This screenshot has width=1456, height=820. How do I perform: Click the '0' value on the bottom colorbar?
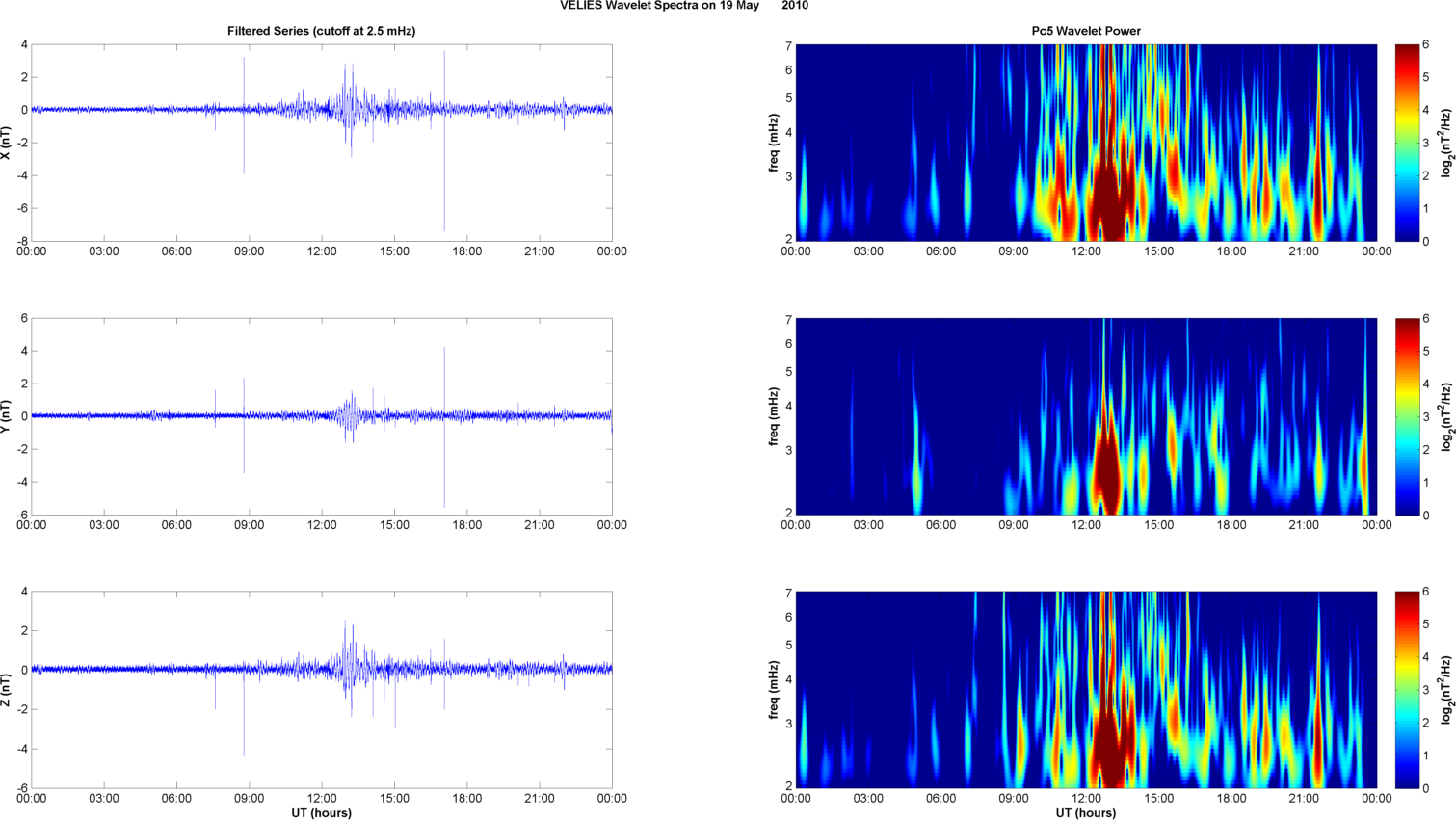(x=1427, y=788)
